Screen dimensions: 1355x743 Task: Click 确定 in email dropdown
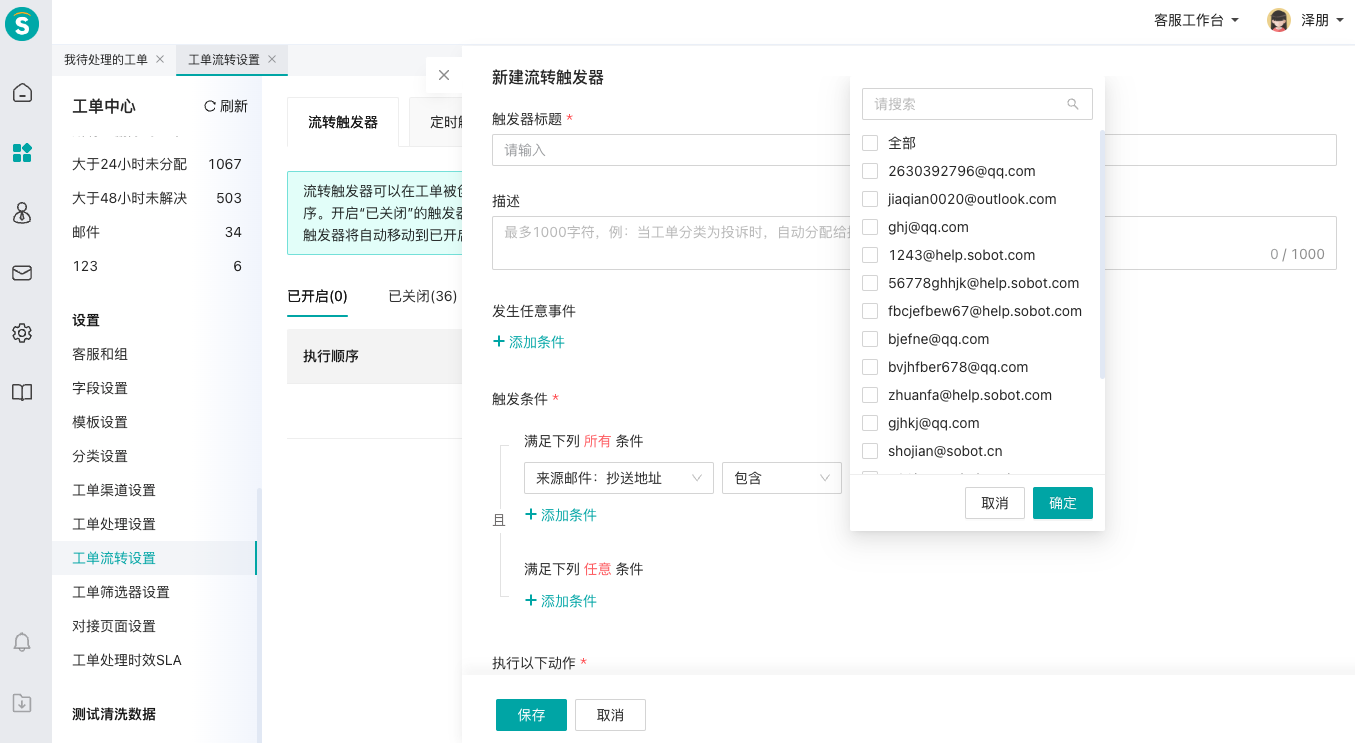[x=1063, y=503]
